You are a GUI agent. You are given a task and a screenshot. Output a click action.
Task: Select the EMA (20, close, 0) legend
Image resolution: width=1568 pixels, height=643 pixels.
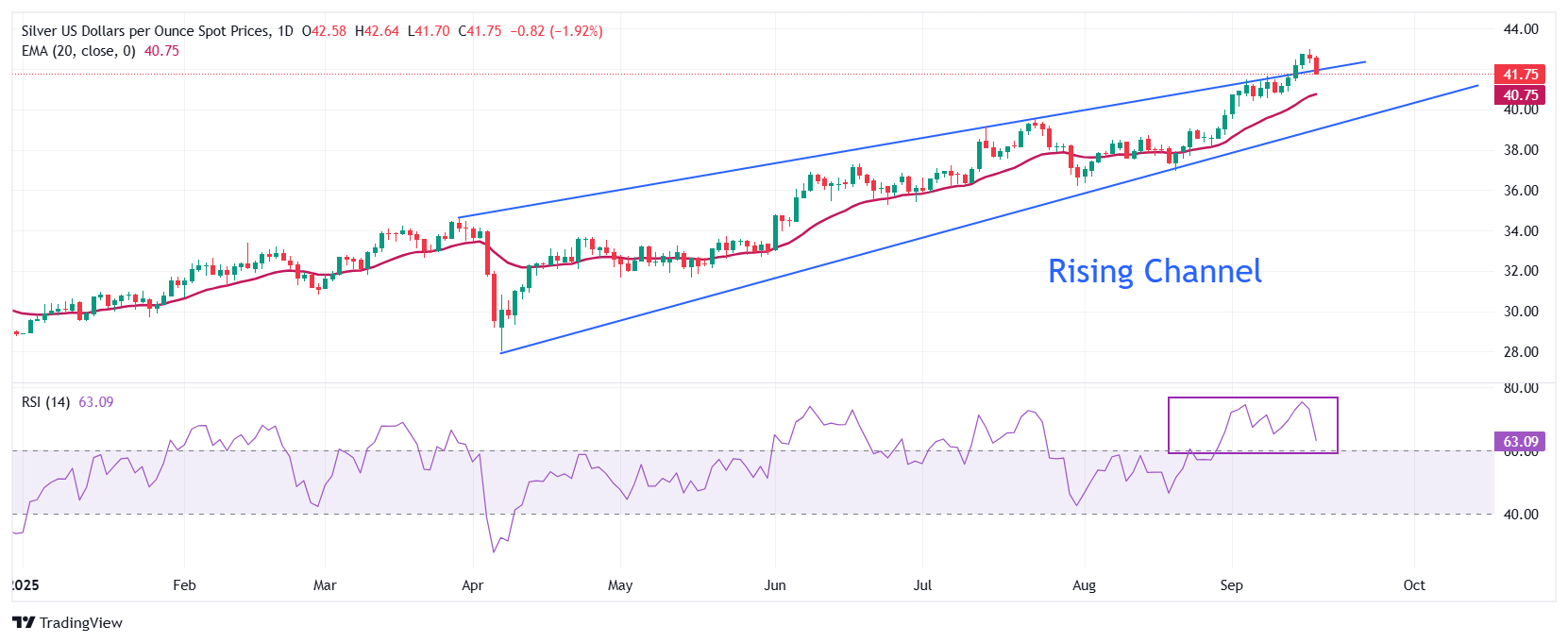point(78,51)
